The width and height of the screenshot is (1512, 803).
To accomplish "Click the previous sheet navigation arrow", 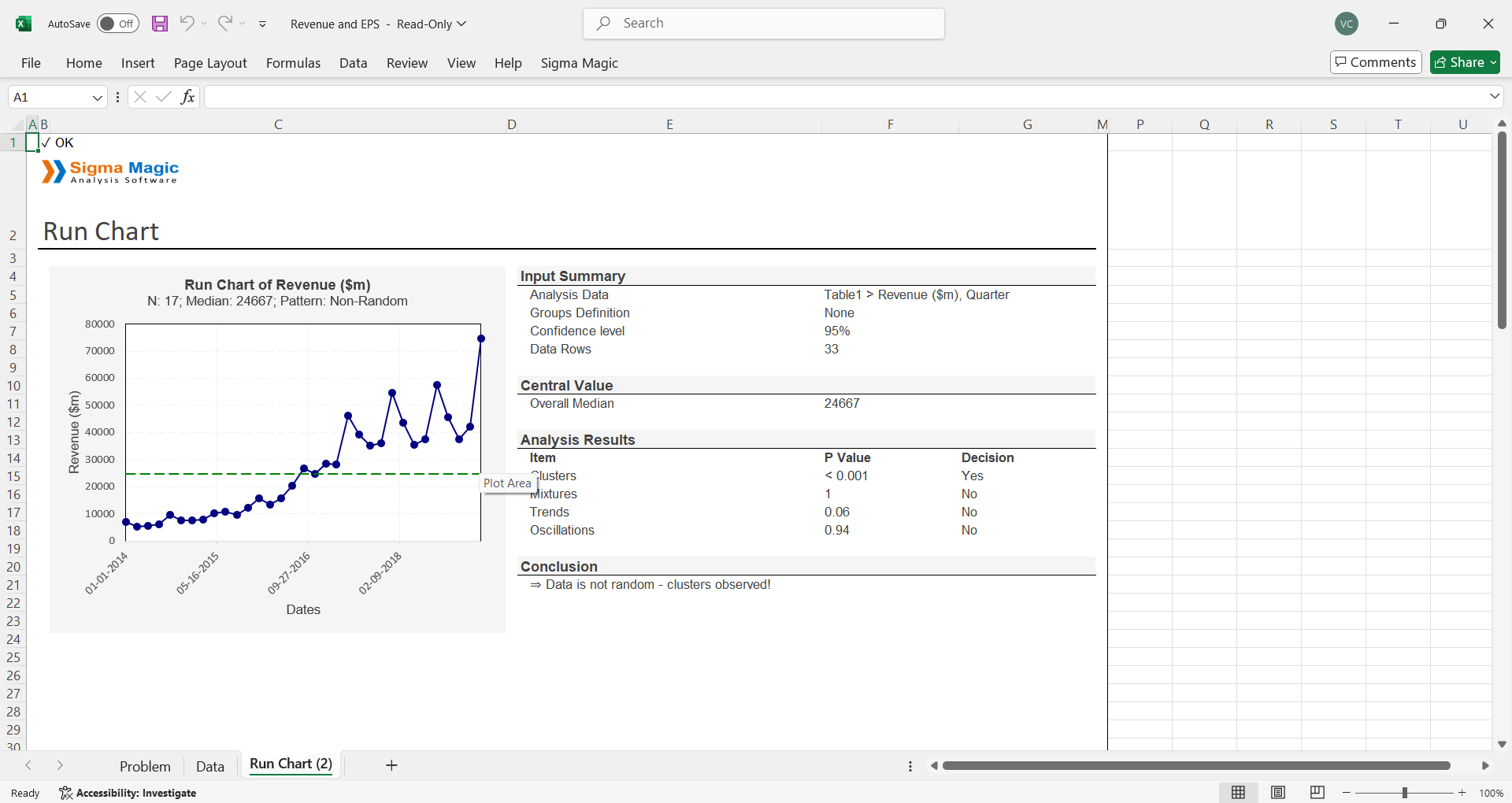I will (28, 765).
